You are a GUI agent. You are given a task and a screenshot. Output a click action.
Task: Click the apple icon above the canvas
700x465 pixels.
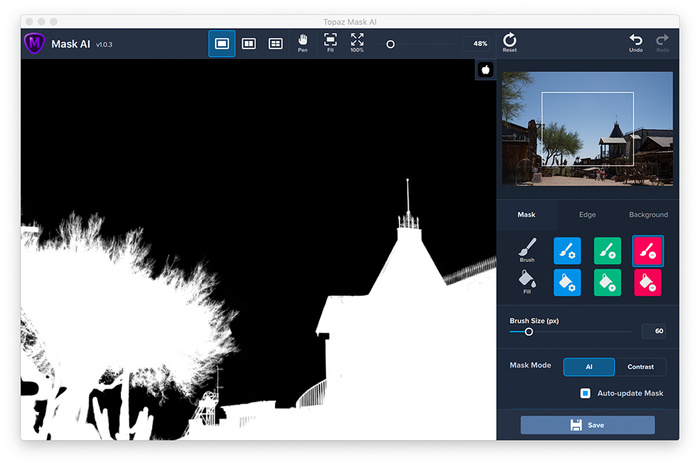tap(486, 70)
